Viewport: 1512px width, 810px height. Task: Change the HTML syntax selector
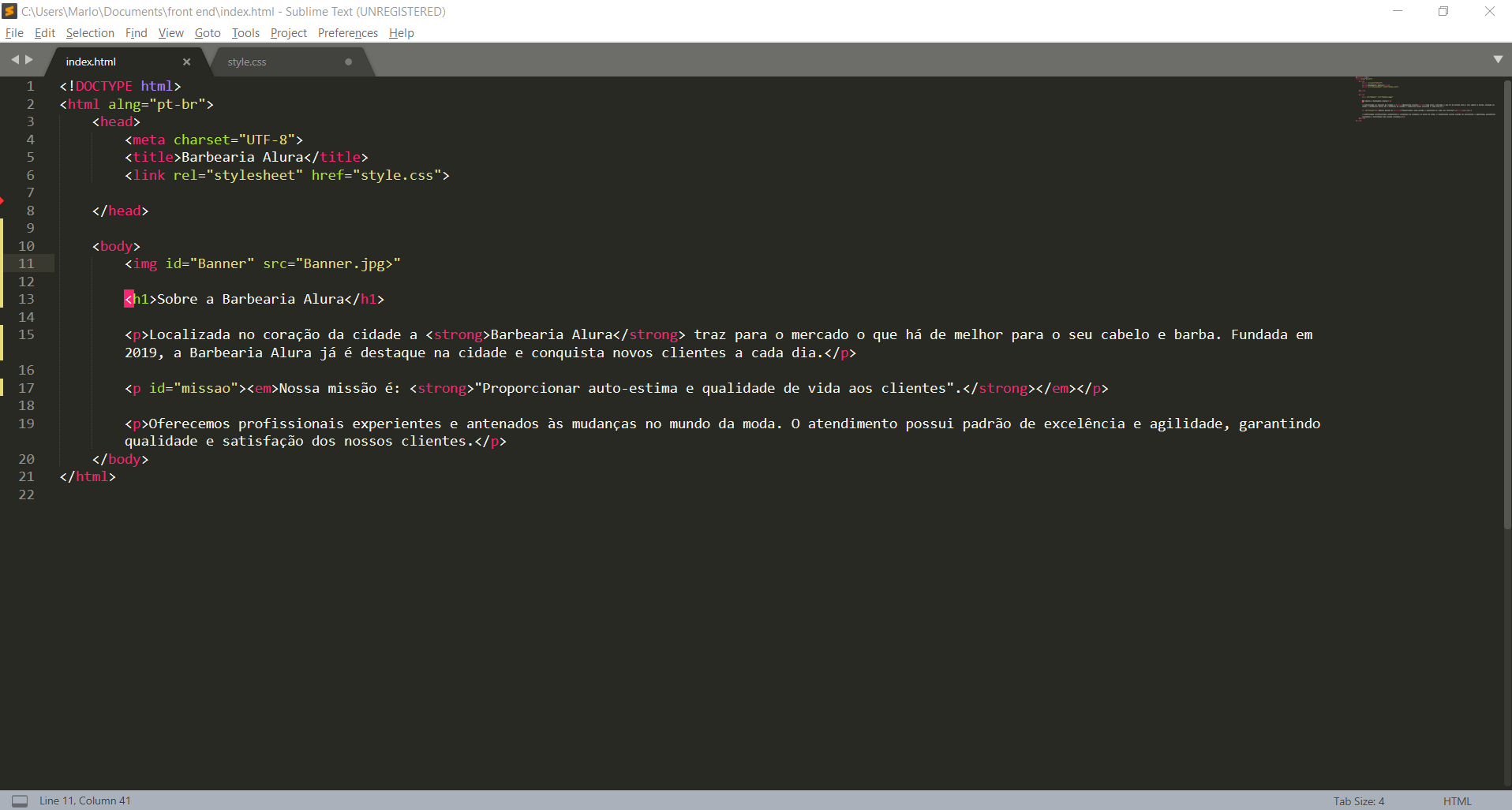click(1457, 801)
